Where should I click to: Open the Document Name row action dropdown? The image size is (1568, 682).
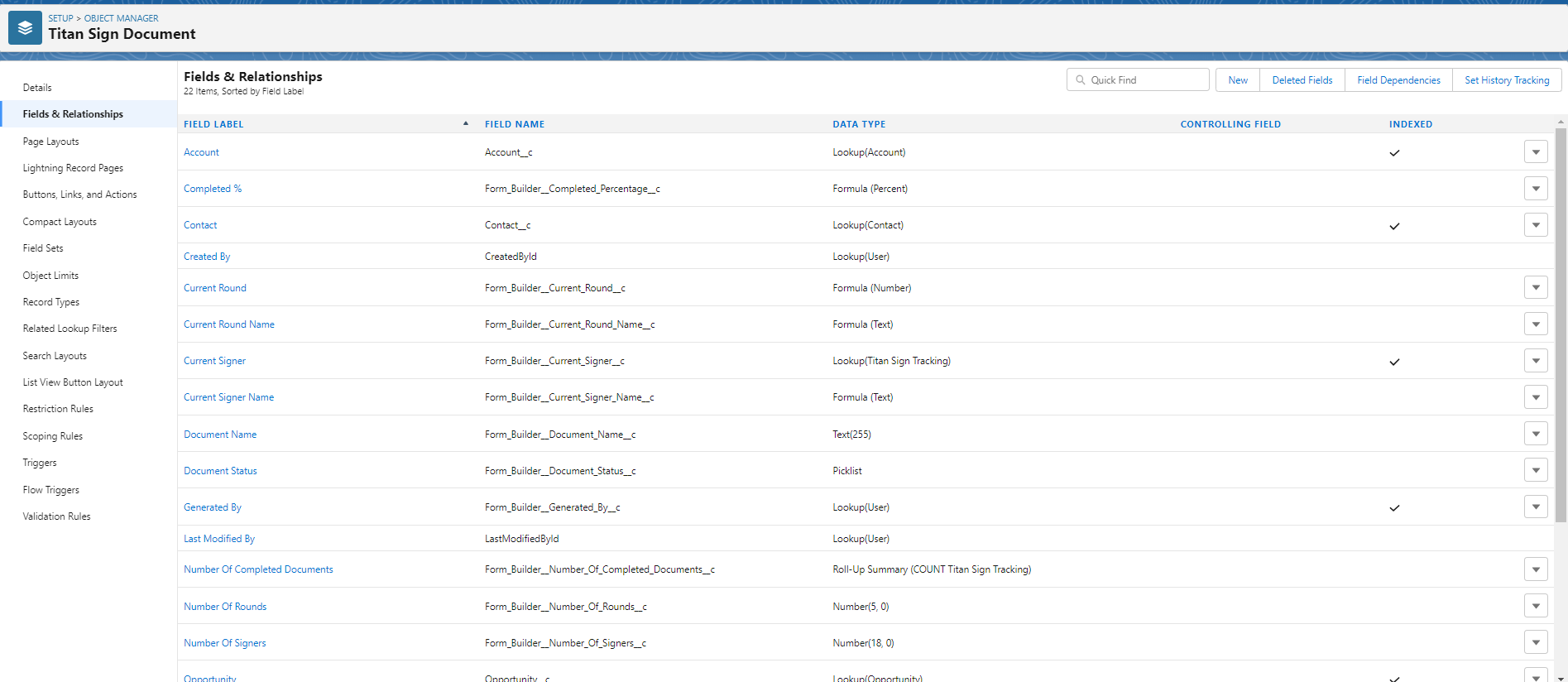pyautogui.click(x=1536, y=435)
